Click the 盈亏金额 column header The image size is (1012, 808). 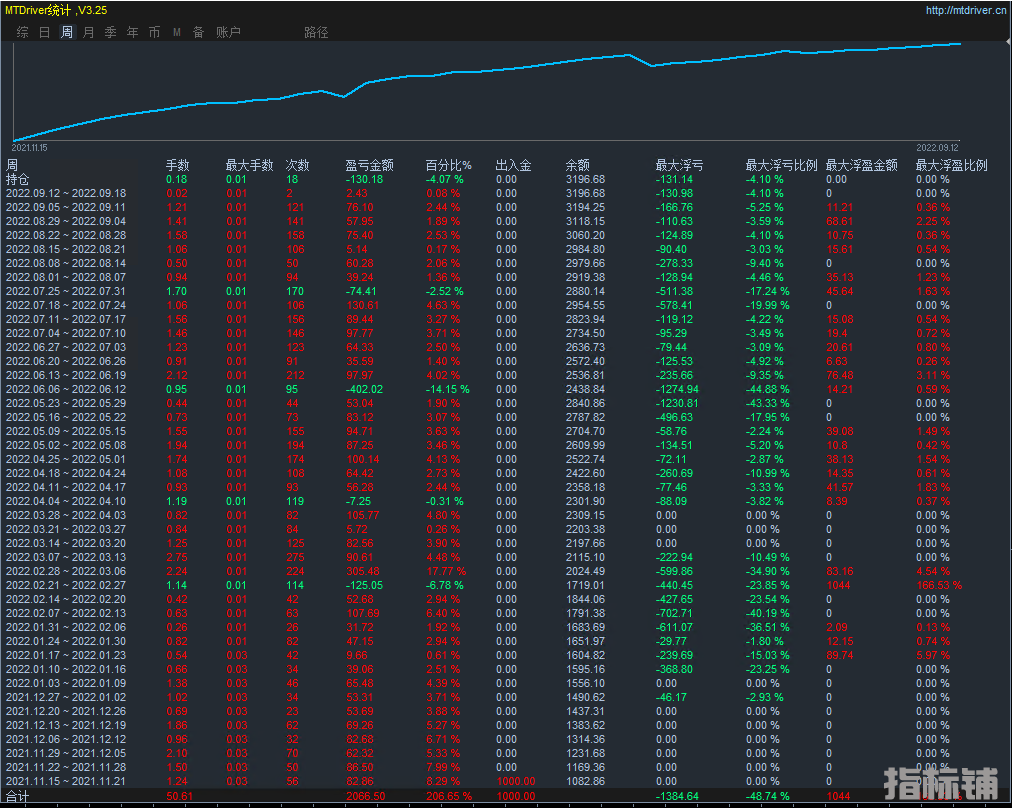[369, 165]
